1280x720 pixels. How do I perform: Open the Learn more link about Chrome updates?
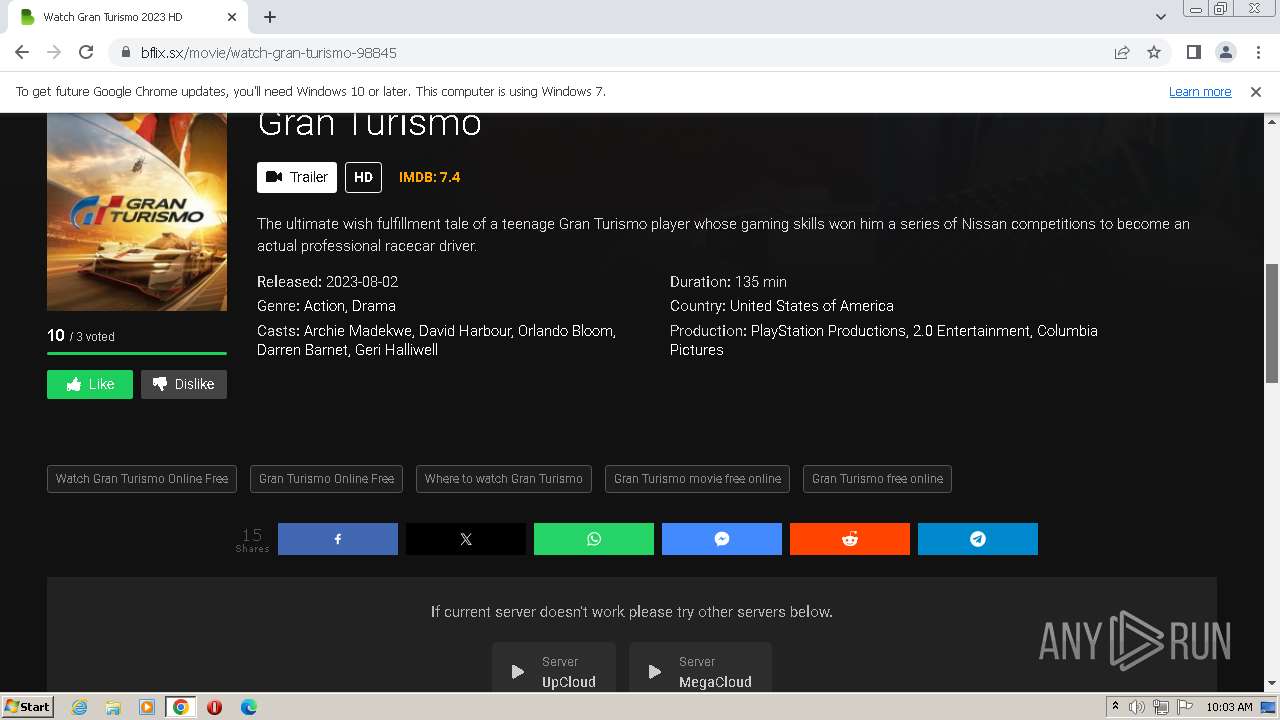tap(1200, 91)
